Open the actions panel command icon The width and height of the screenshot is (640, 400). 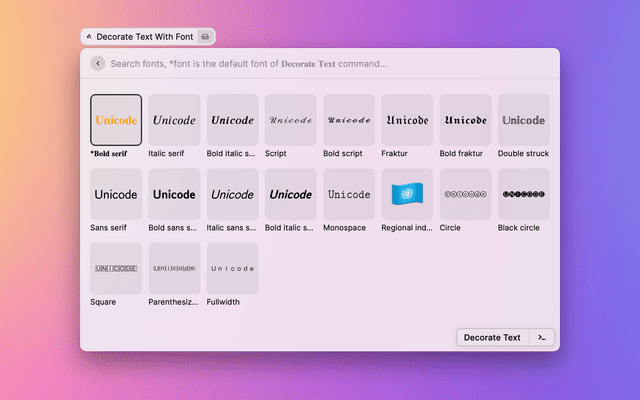click(x=541, y=337)
